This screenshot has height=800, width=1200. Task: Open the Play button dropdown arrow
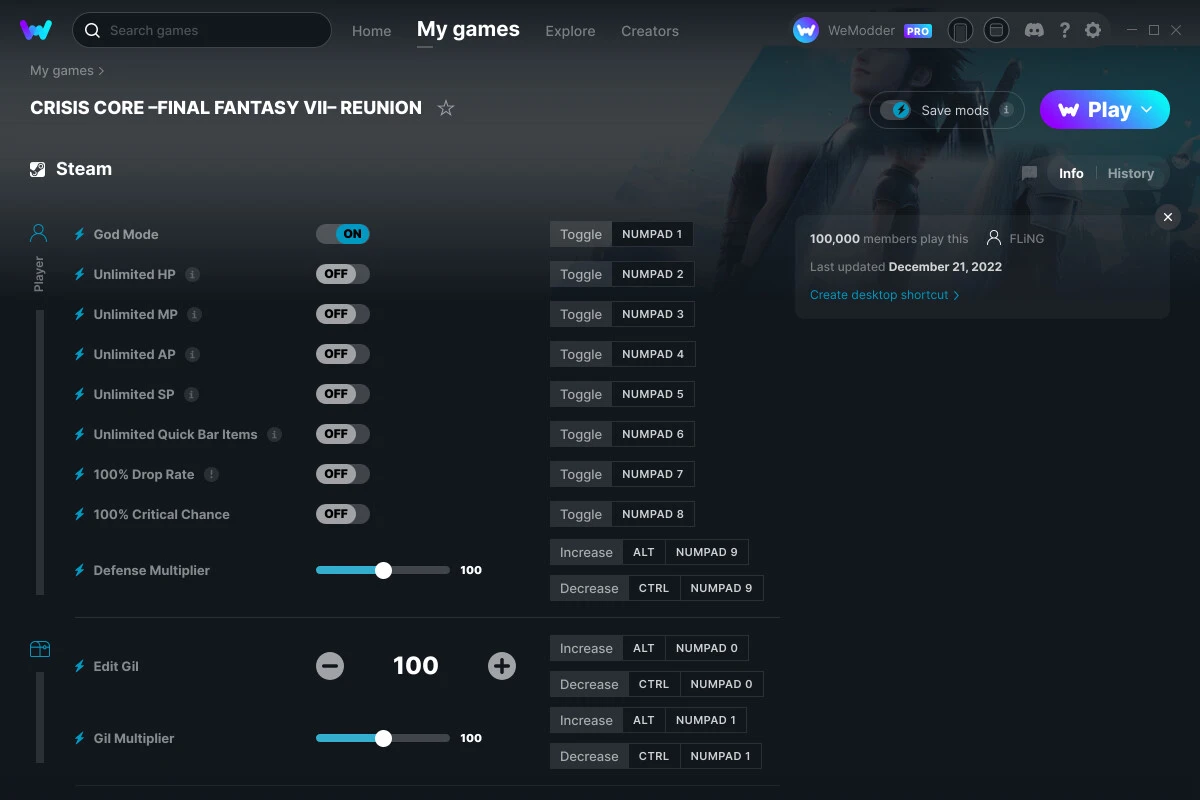pyautogui.click(x=1147, y=110)
